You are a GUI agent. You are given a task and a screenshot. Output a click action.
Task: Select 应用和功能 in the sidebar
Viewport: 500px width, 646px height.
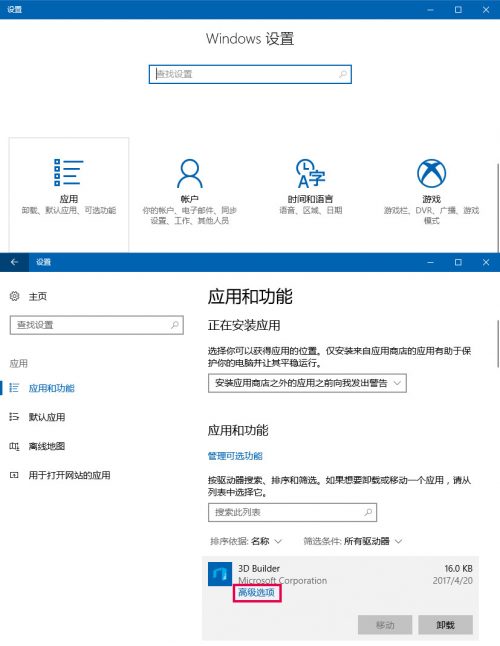[x=51, y=388]
